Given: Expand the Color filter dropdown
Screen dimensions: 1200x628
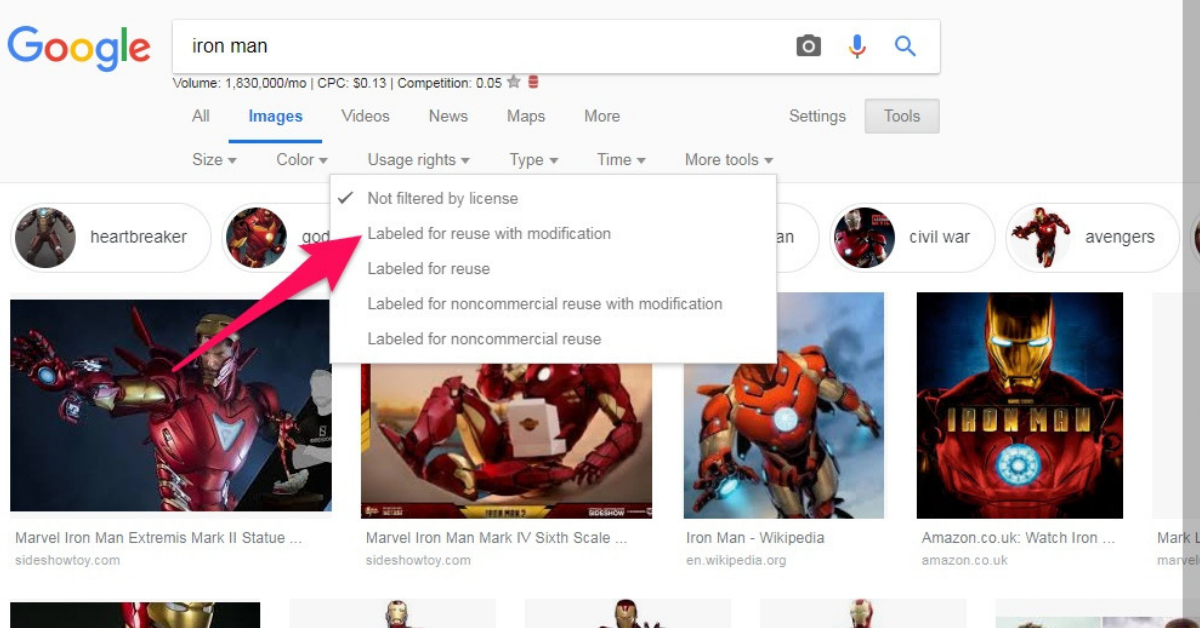Looking at the screenshot, I should (x=302, y=160).
